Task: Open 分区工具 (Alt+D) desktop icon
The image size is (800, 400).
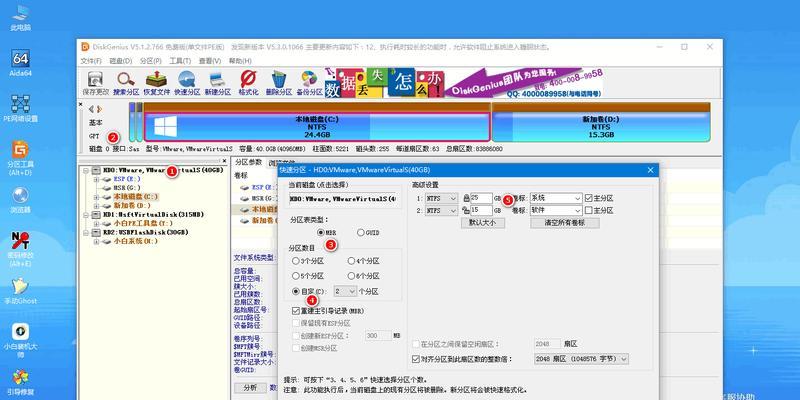Action: [20, 158]
